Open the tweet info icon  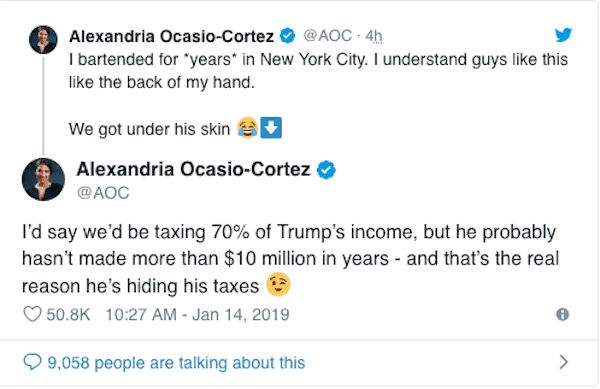[x=562, y=314]
